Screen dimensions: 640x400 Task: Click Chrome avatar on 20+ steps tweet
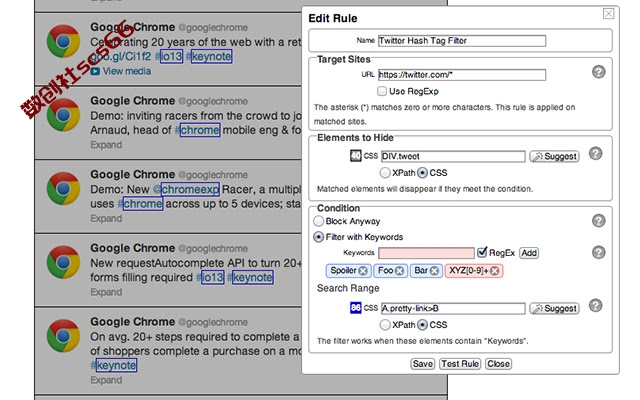[x=63, y=336]
